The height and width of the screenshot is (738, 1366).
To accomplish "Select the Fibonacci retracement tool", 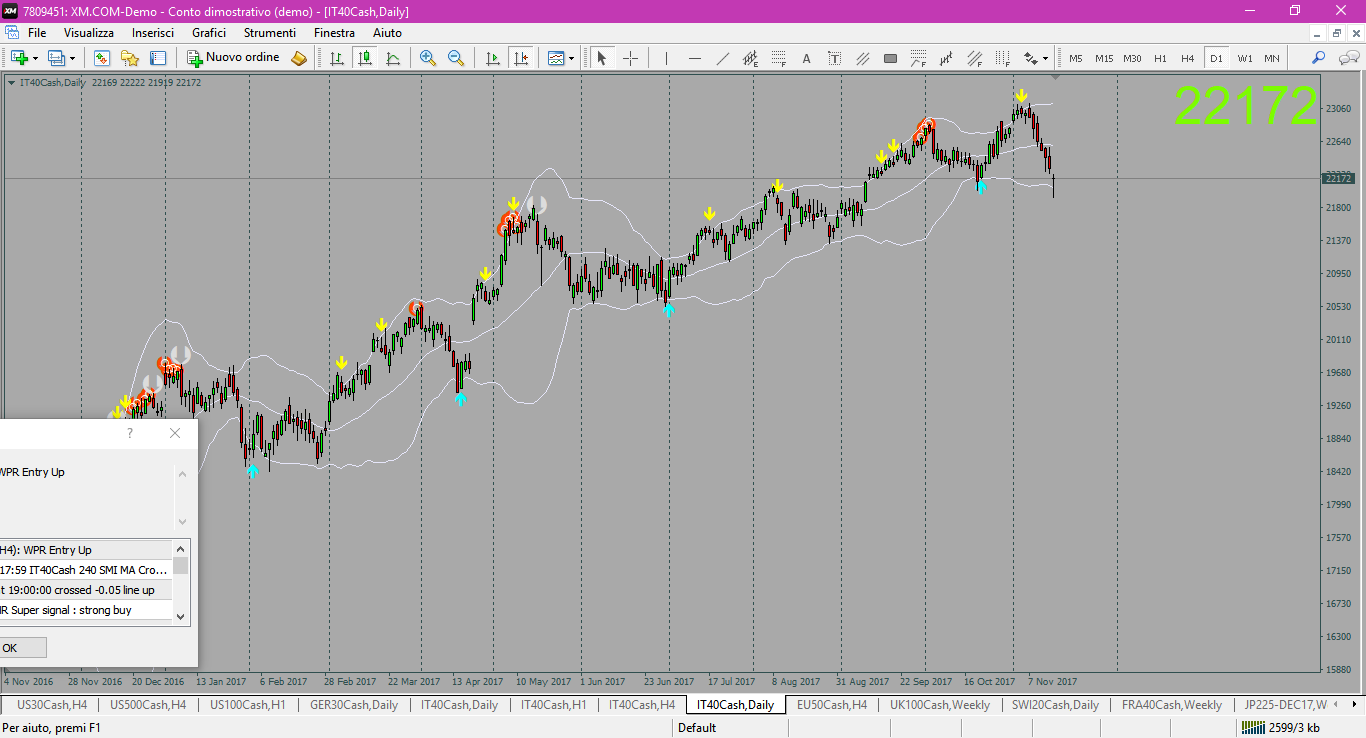I will 778,58.
